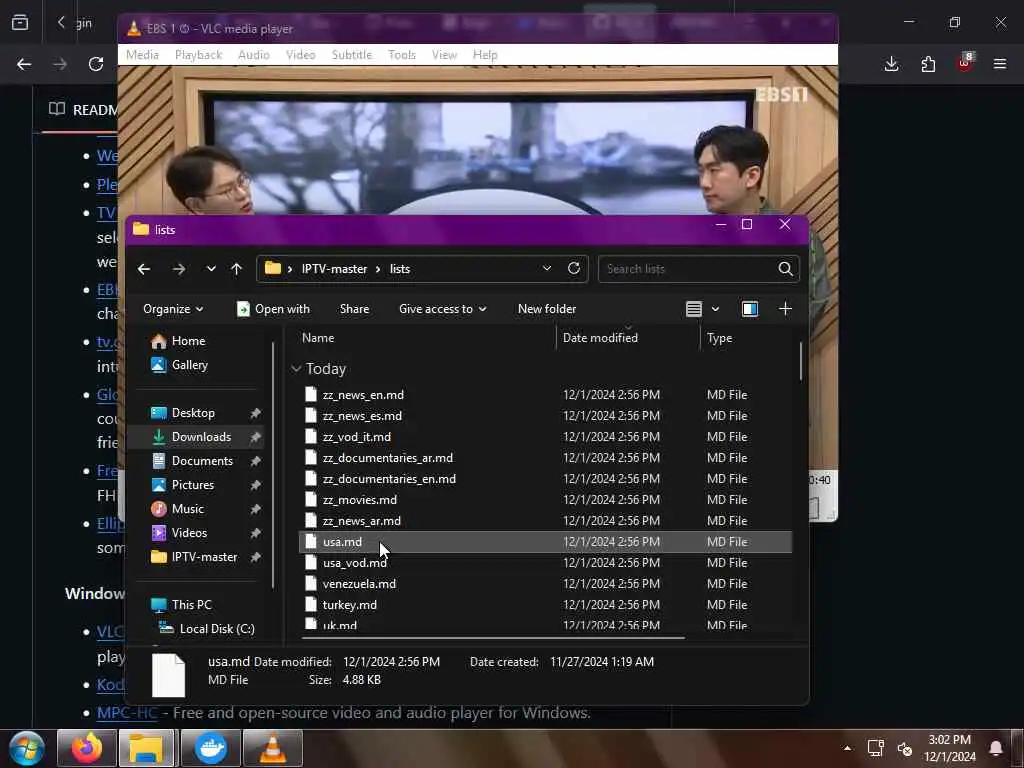Click the search magnifier icon

coord(786,268)
